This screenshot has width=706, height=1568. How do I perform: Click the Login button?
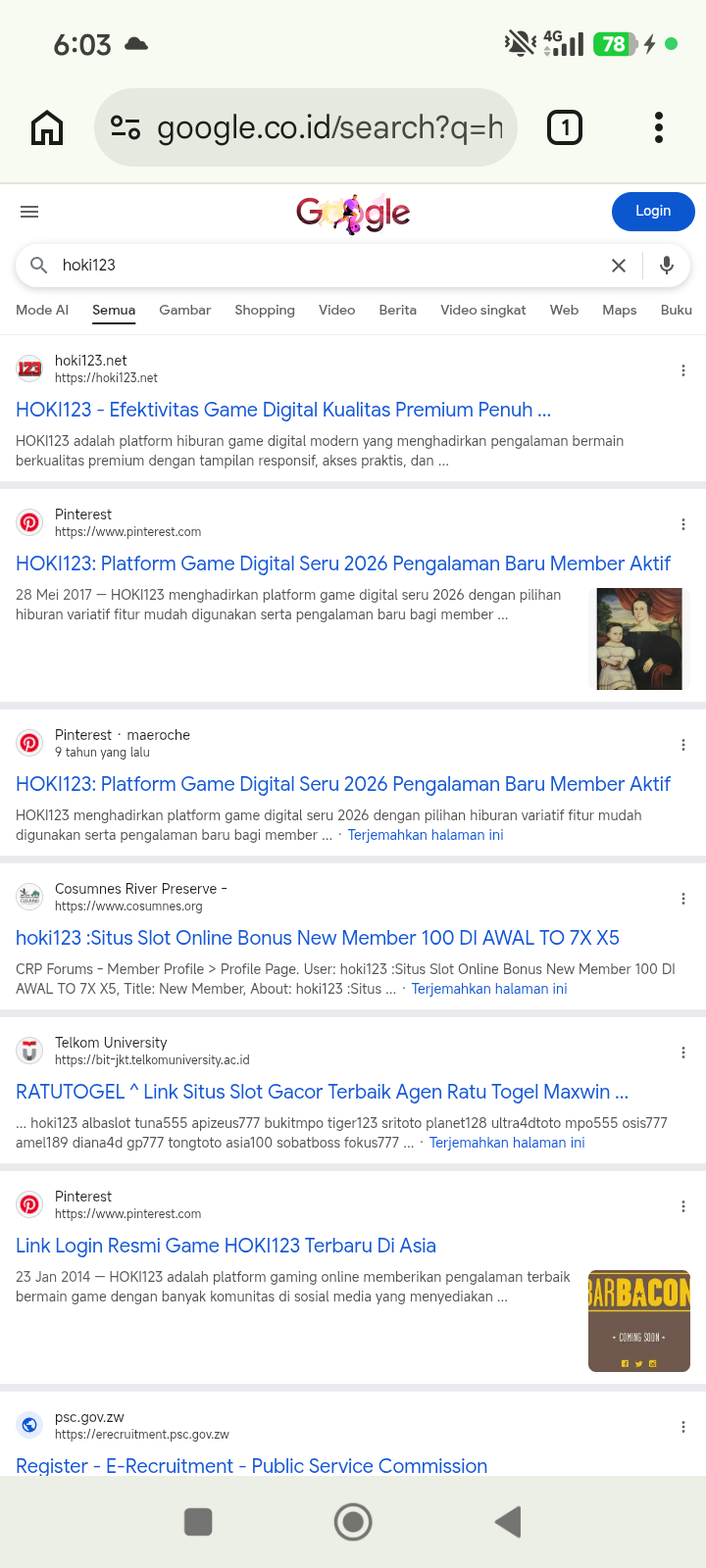coord(653,212)
